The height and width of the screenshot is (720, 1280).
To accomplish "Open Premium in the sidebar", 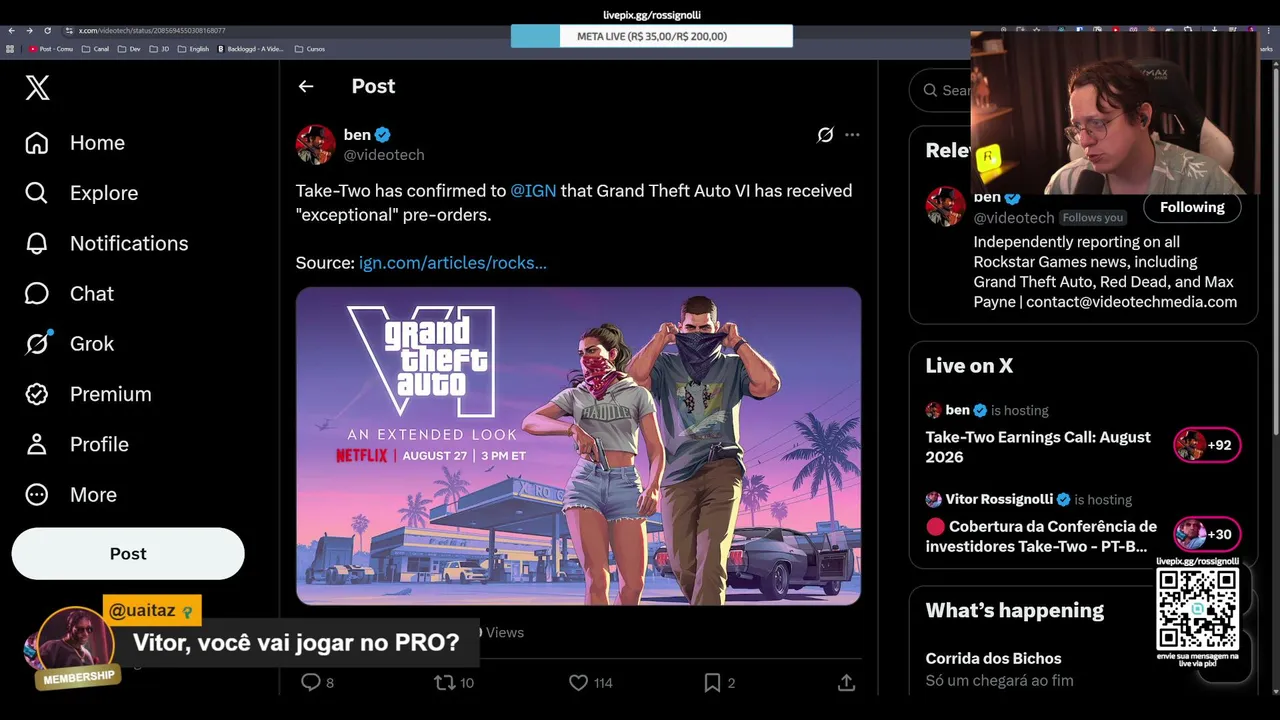I will coord(88,394).
